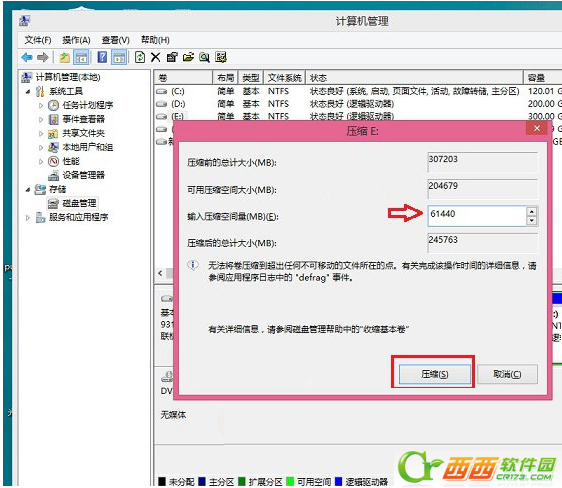Click the magnifier Find toolbar icon

coord(204,57)
